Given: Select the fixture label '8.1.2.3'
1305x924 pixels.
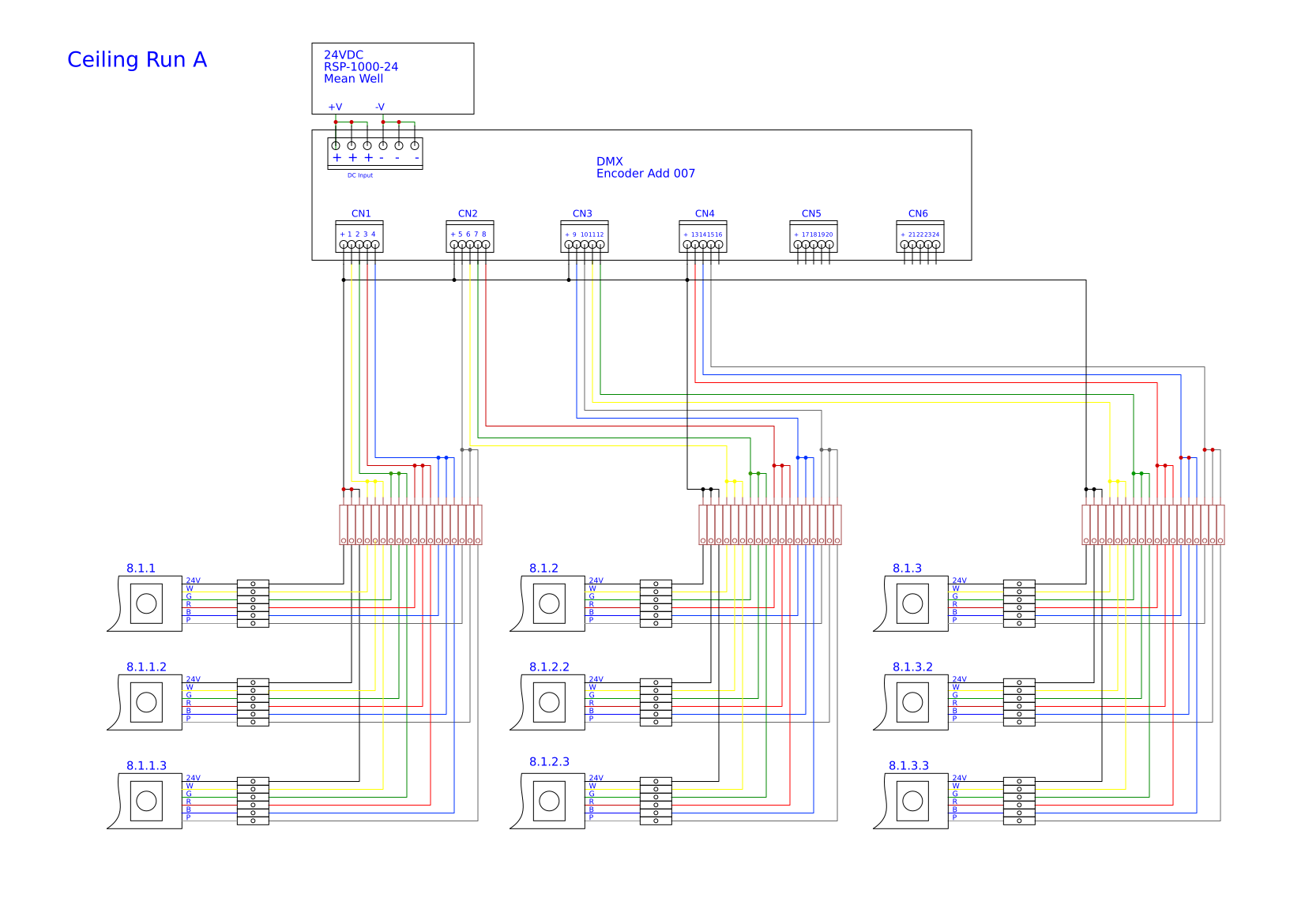Looking at the screenshot, I should pos(549,762).
